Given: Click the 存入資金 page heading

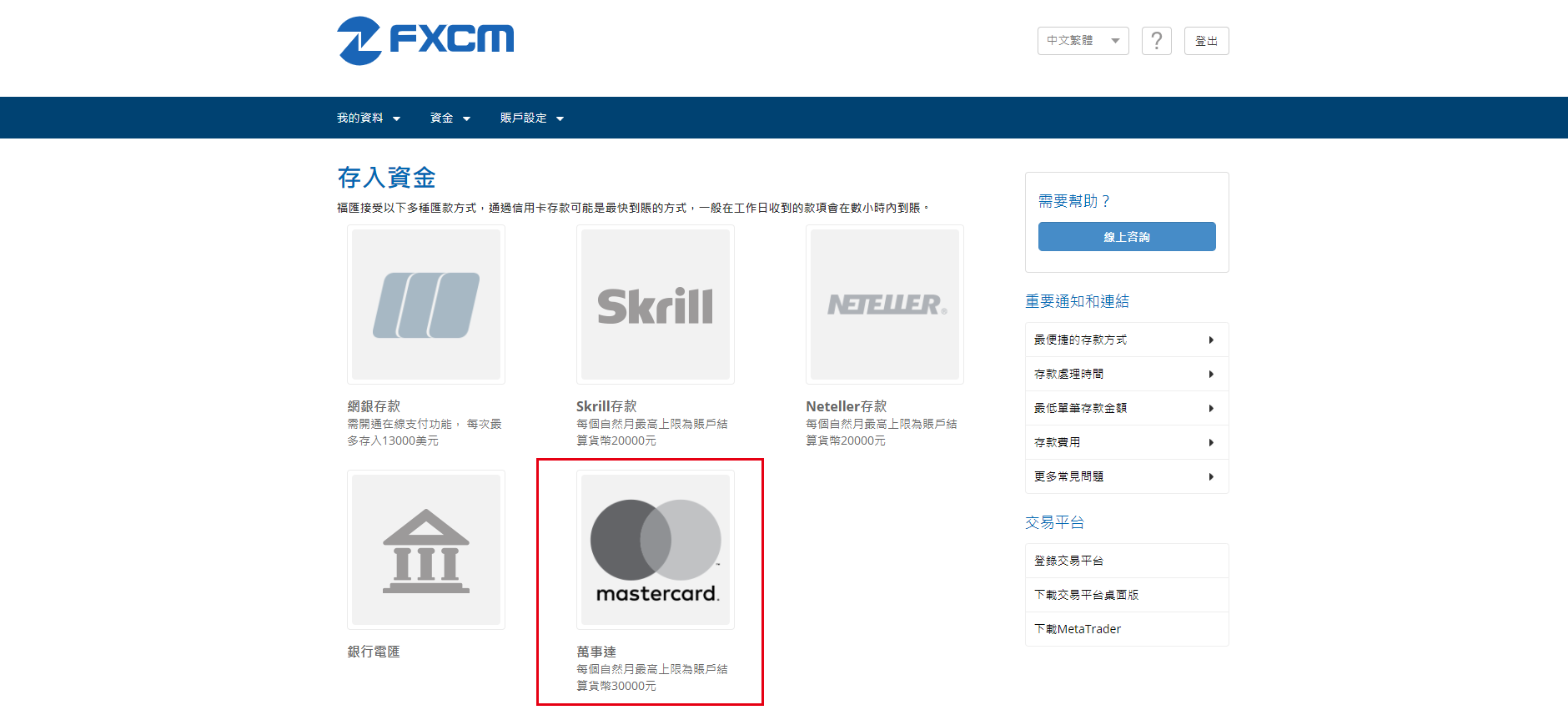Looking at the screenshot, I should tap(386, 178).
